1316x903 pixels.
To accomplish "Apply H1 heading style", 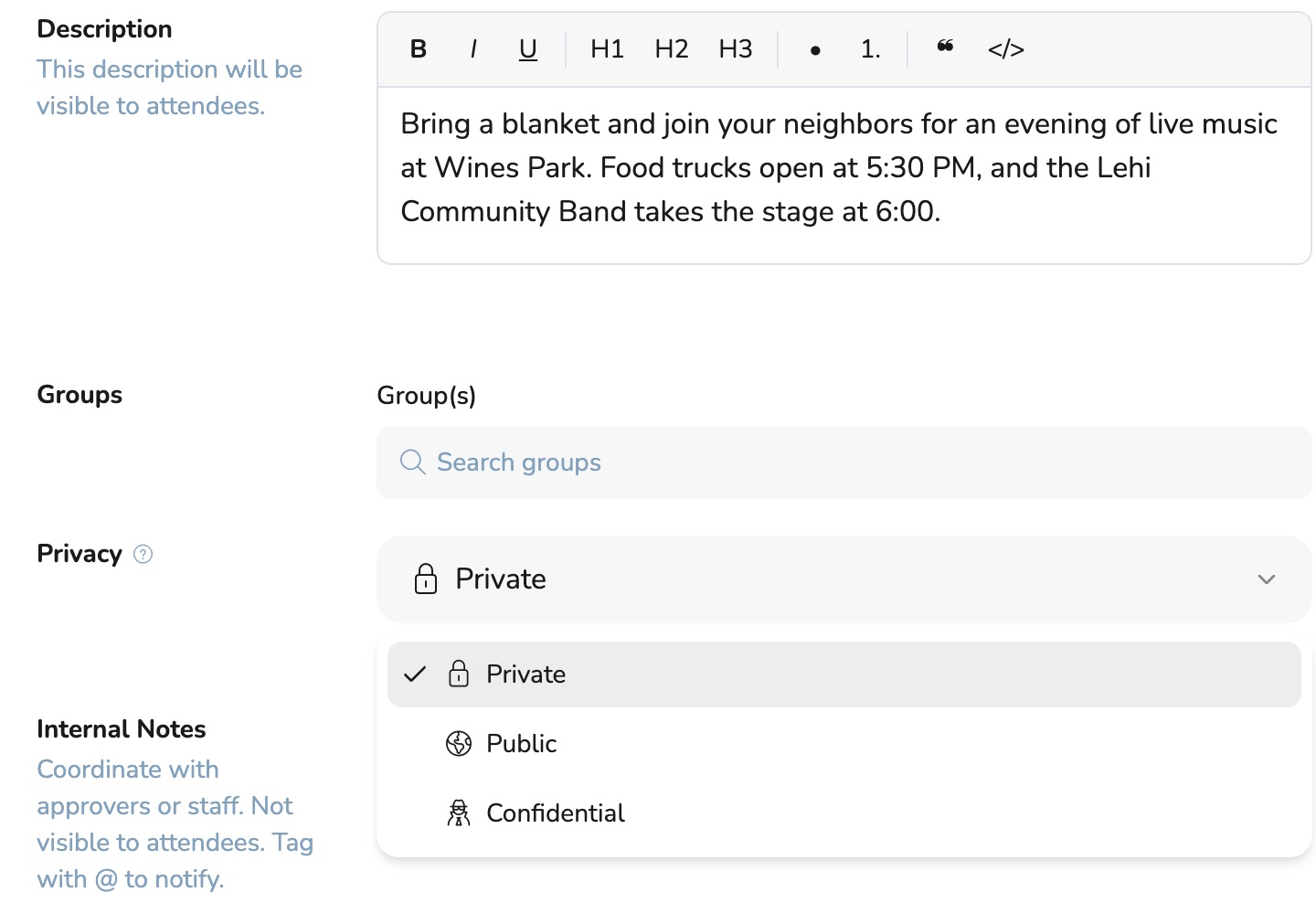I will tap(607, 49).
